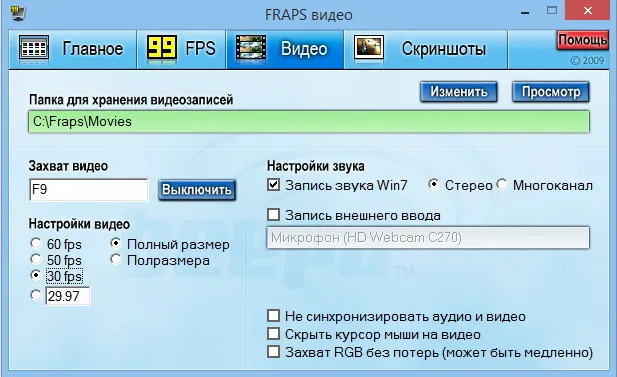This screenshot has height=377, width=617.
Task: Click the red Помощь button
Action: click(582, 40)
